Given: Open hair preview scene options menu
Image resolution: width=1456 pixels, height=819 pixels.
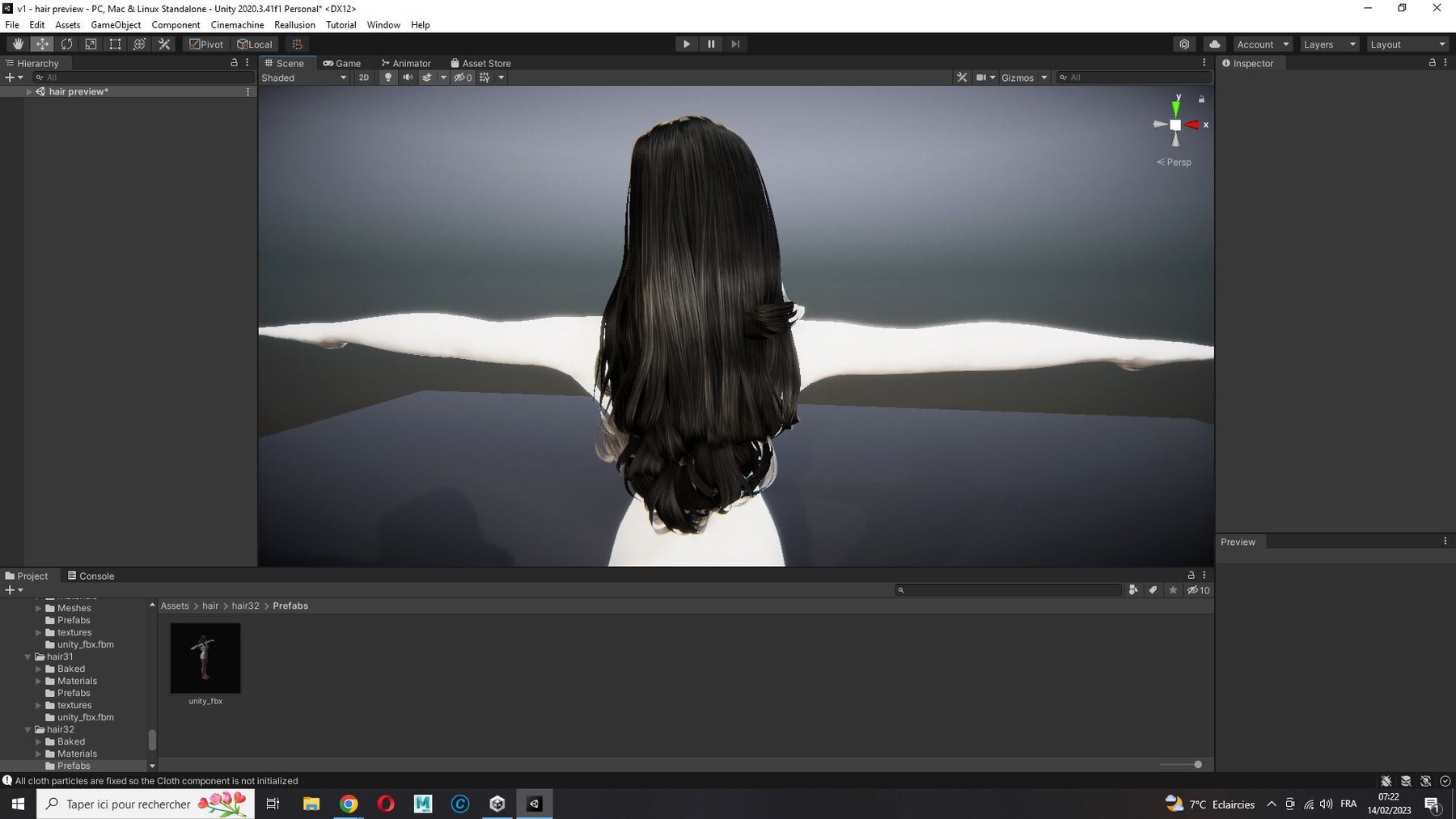Looking at the screenshot, I should pyautogui.click(x=248, y=91).
